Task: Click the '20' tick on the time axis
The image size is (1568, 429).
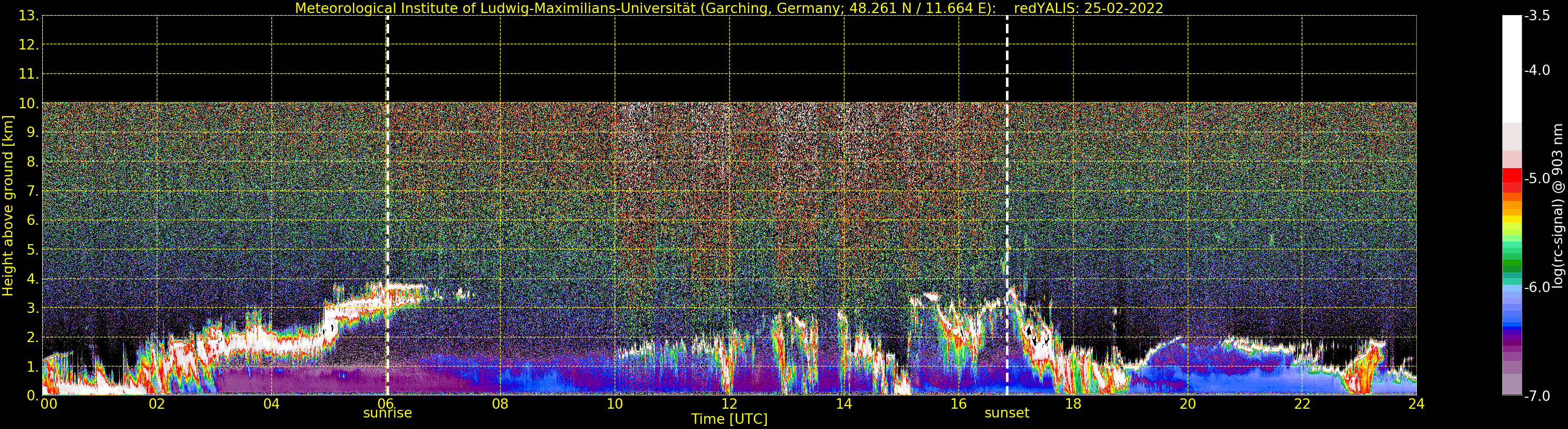Action: point(1188,404)
